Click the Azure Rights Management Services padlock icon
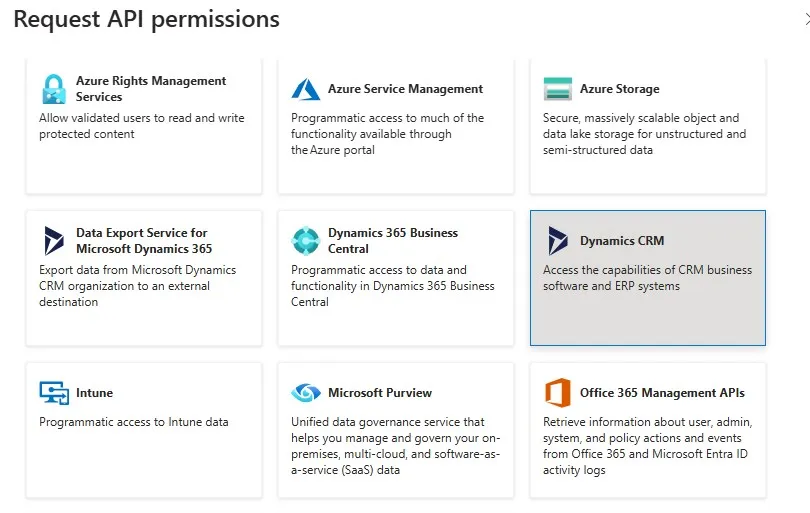This screenshot has height=513, width=810. click(x=54, y=89)
